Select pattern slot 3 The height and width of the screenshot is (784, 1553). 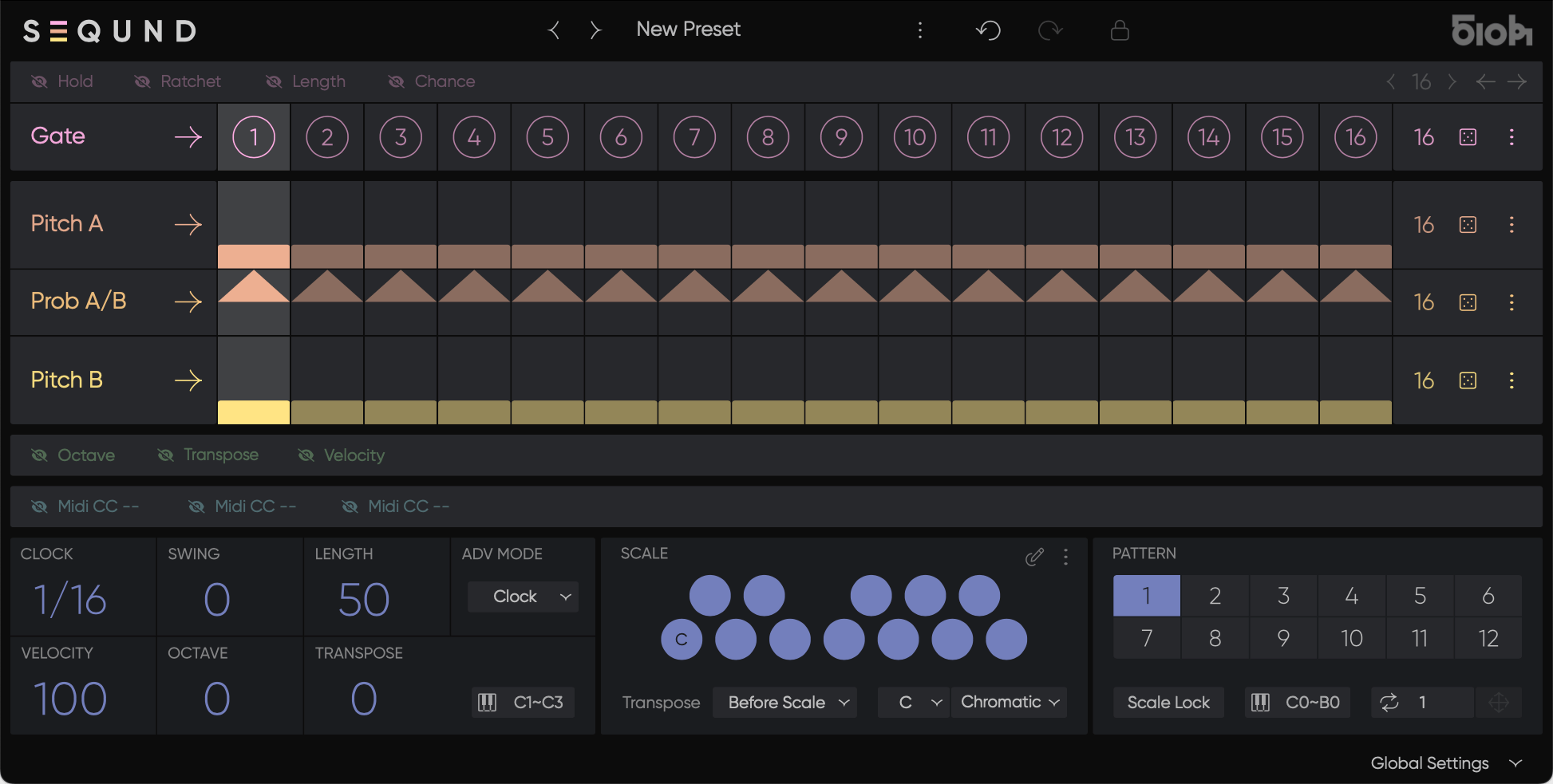[x=1283, y=596]
